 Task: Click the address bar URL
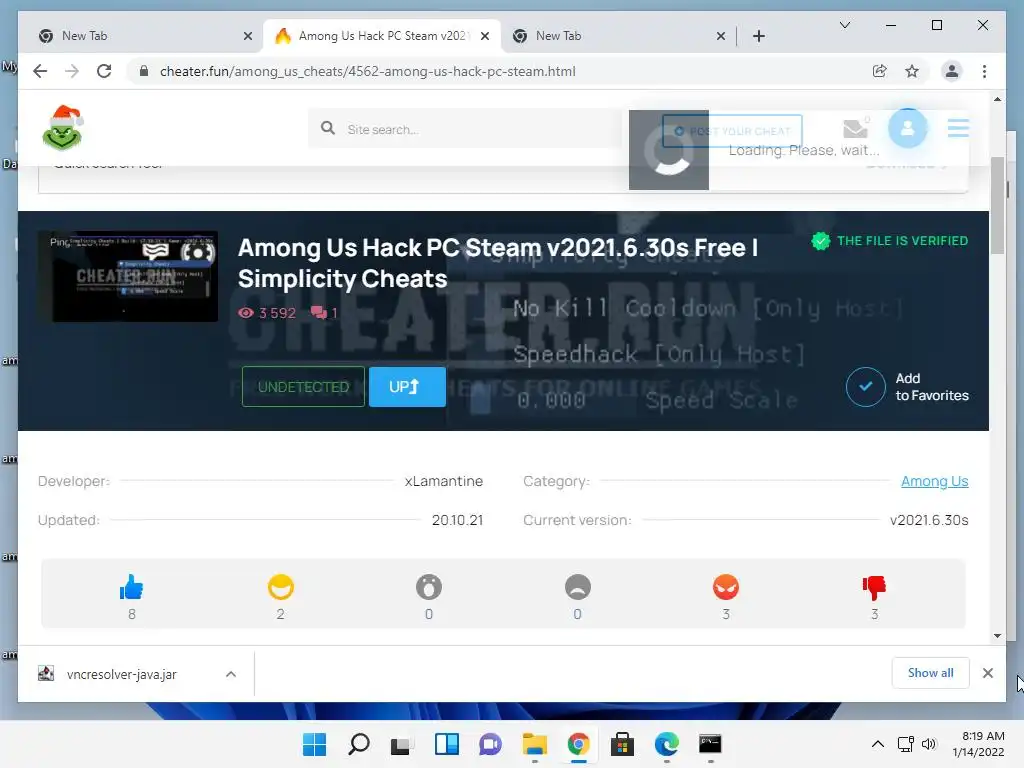[368, 71]
